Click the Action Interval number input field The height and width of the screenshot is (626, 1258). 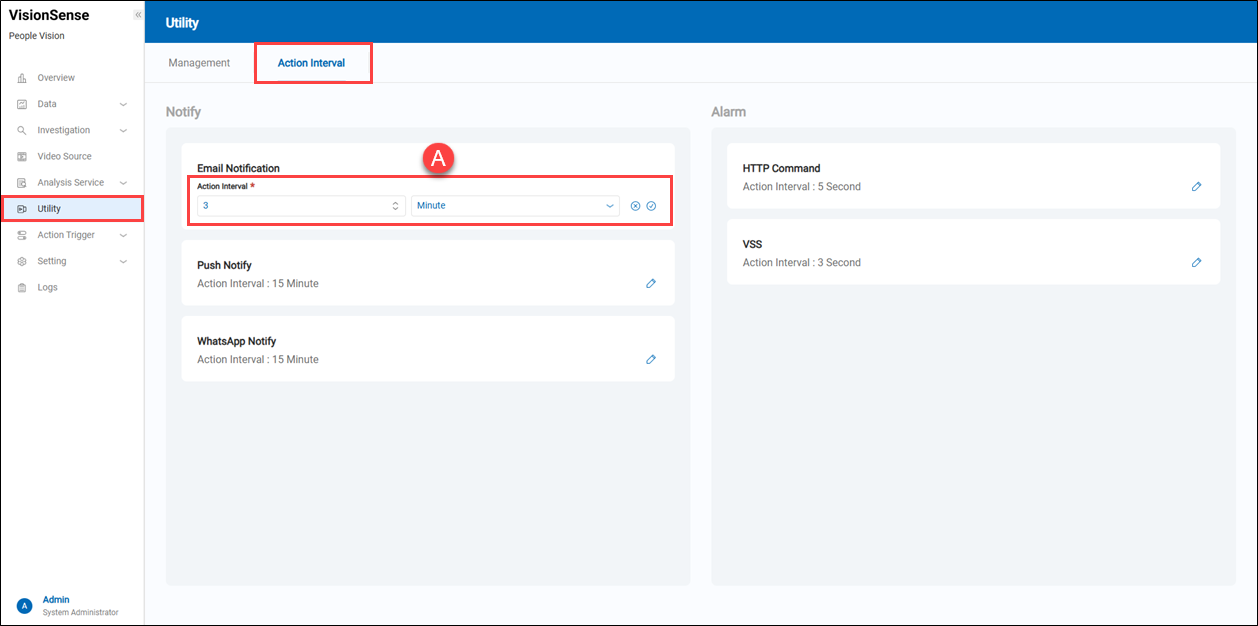click(x=290, y=206)
